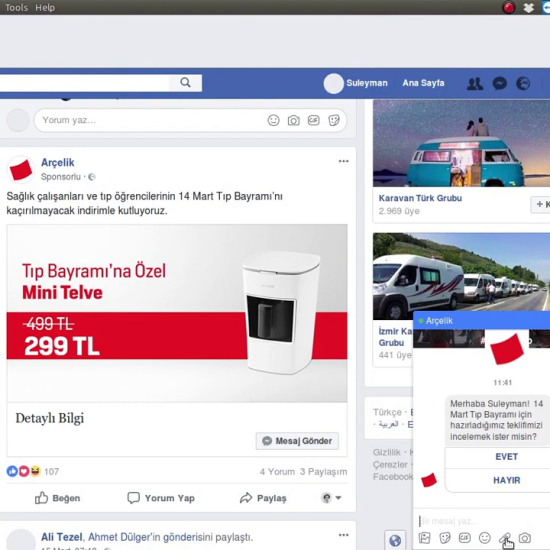Go to Ana Sayfa
This screenshot has width=550, height=550.
423,83
